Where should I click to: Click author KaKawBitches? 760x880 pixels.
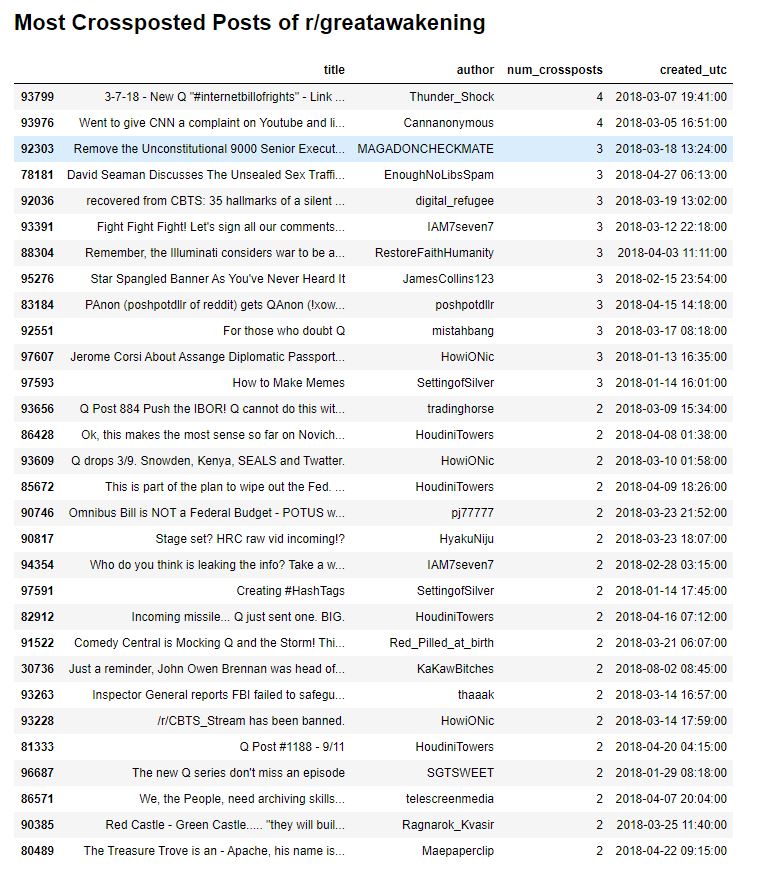tap(455, 669)
